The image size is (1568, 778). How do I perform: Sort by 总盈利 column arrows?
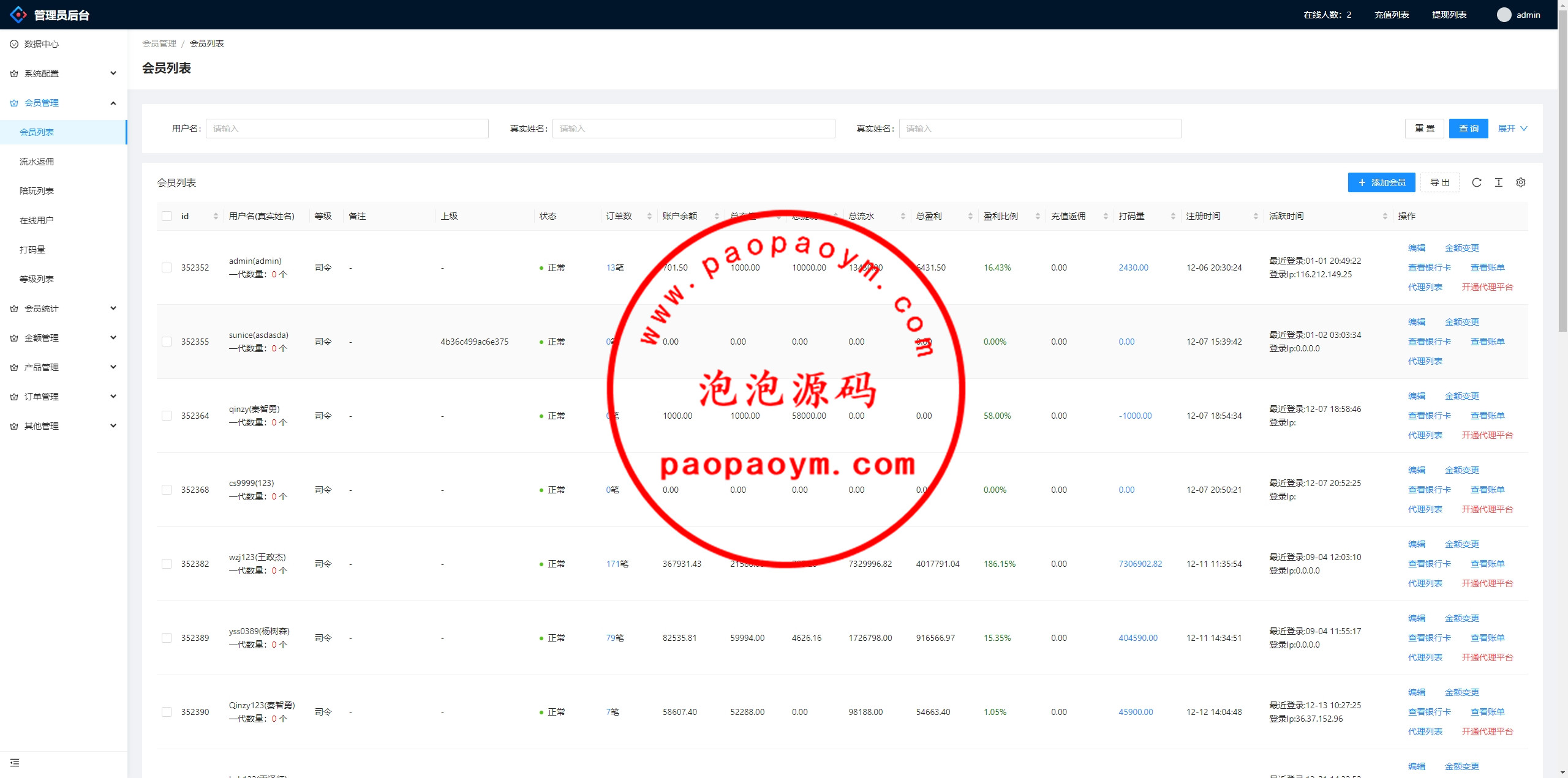point(970,216)
